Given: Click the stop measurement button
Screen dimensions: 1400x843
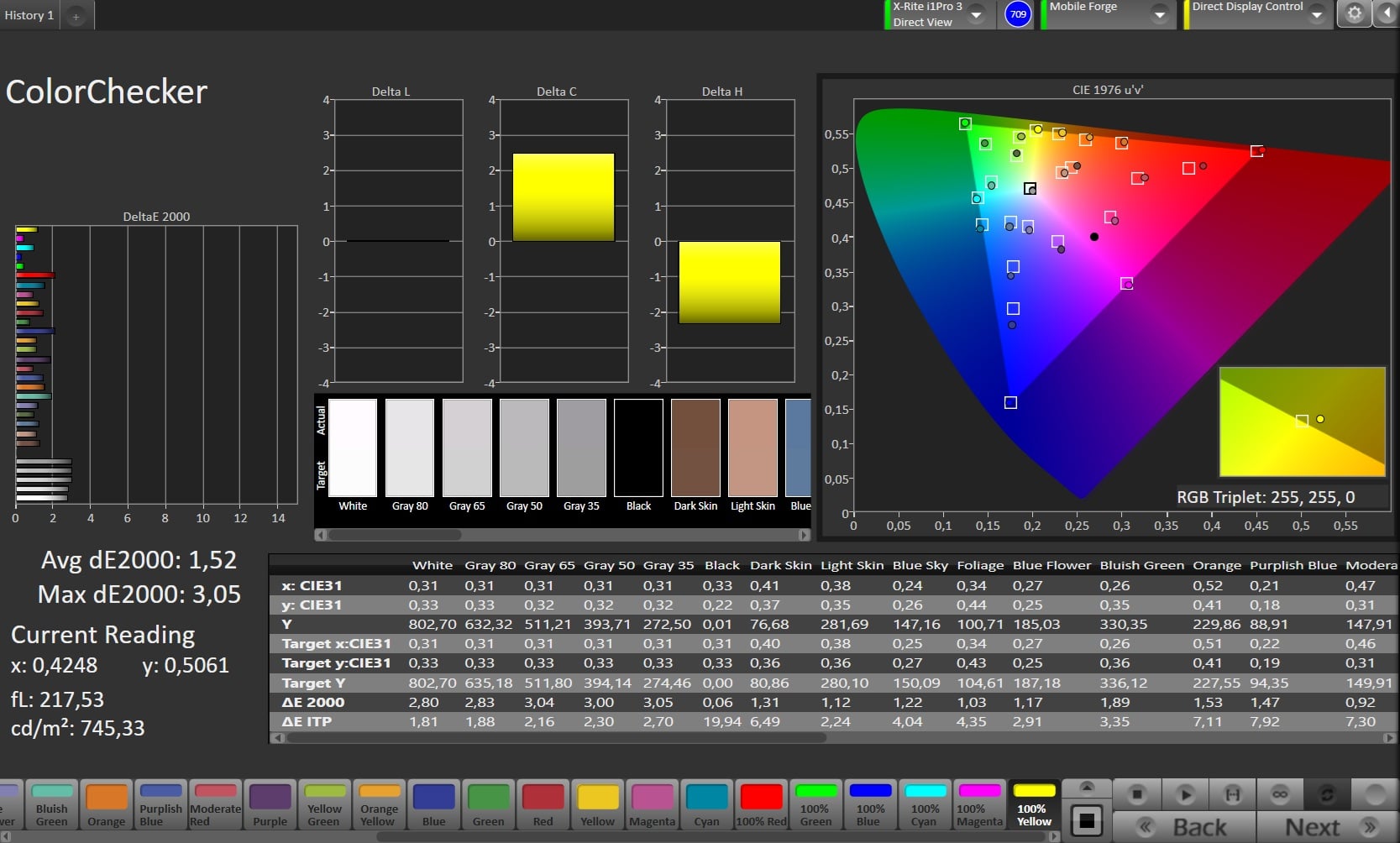Looking at the screenshot, I should click(1136, 793).
